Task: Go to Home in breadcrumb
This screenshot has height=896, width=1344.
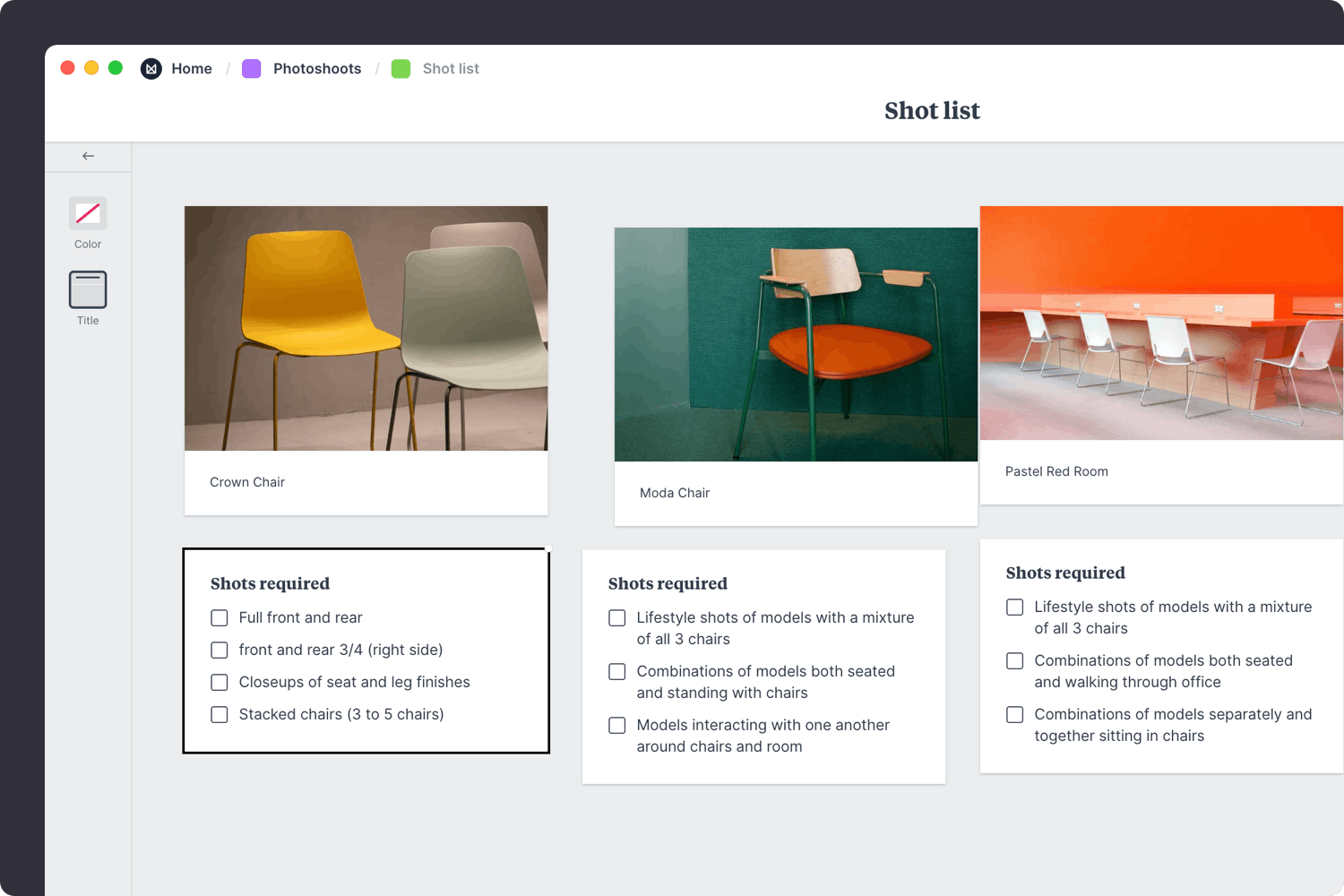Action: pos(192,69)
